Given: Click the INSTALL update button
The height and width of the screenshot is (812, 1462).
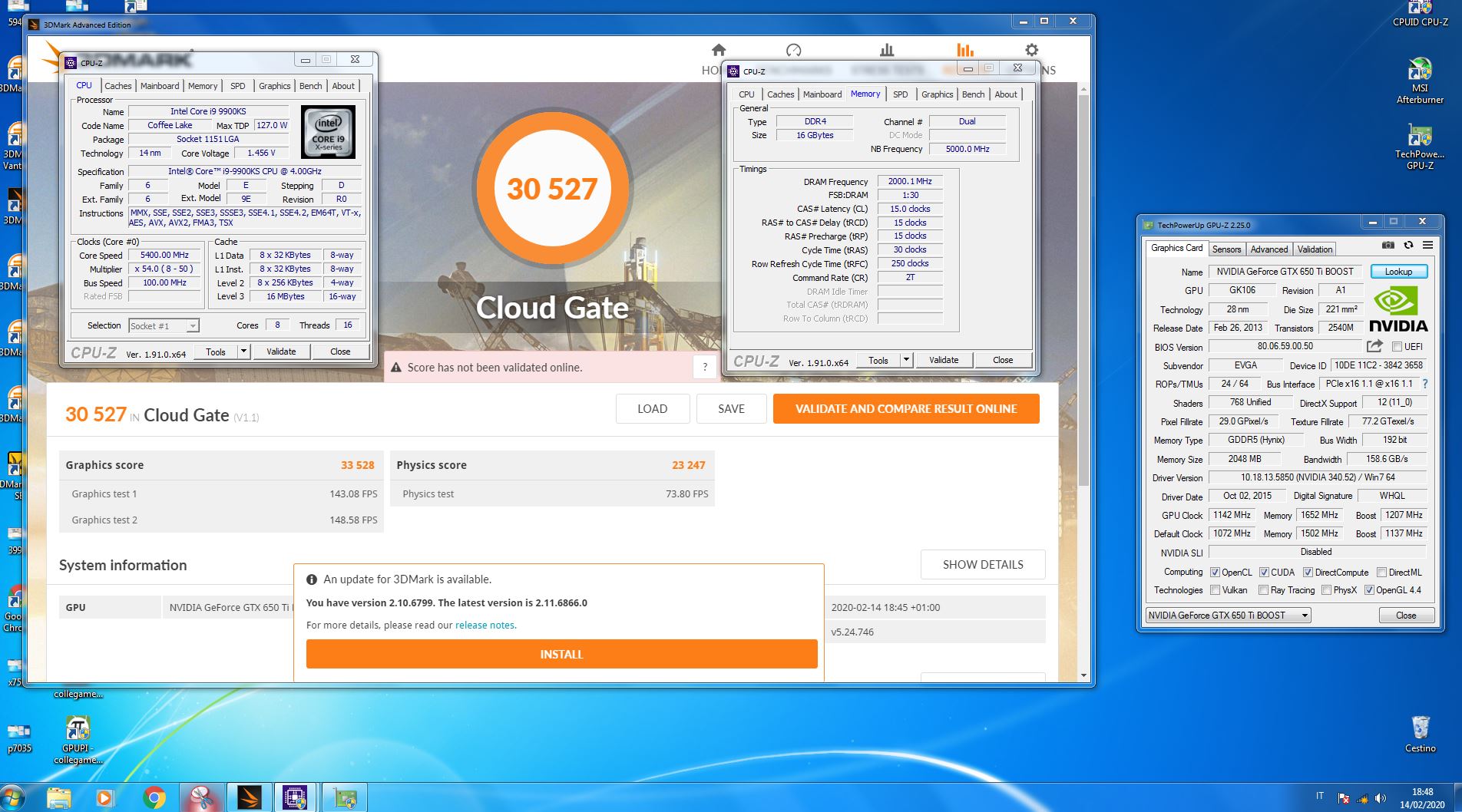Looking at the screenshot, I should coord(561,655).
